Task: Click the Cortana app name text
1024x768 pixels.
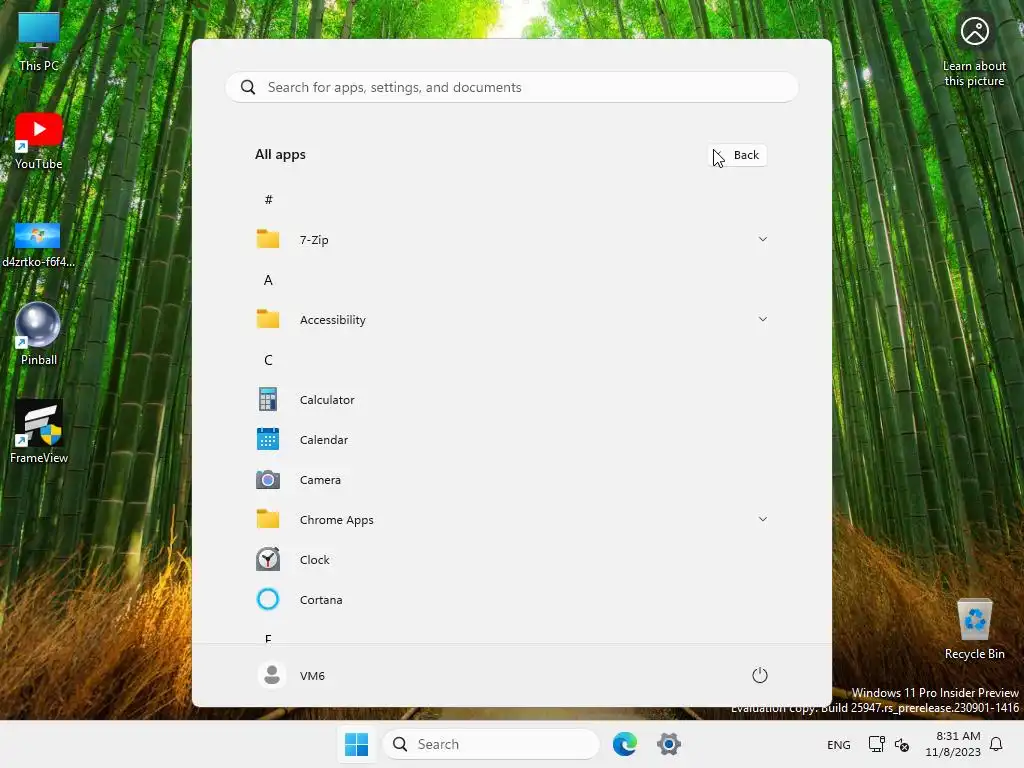Action: (x=321, y=600)
